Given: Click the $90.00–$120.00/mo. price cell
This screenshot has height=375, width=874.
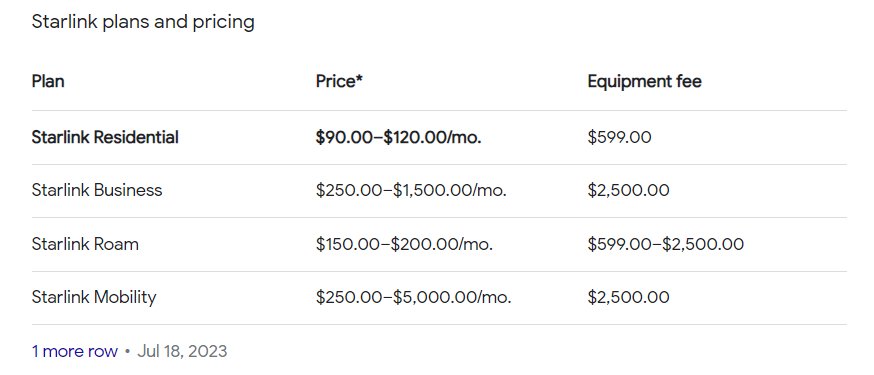Looking at the screenshot, I should click(399, 137).
